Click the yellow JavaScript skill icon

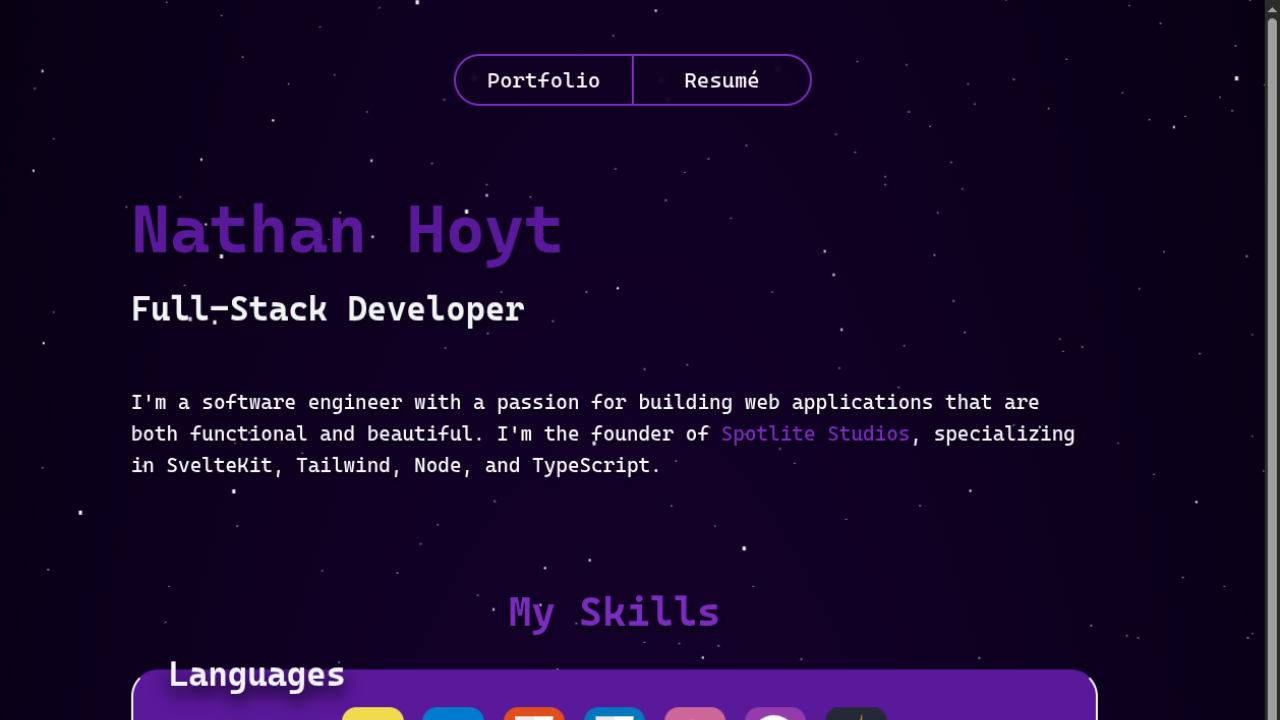click(372, 714)
